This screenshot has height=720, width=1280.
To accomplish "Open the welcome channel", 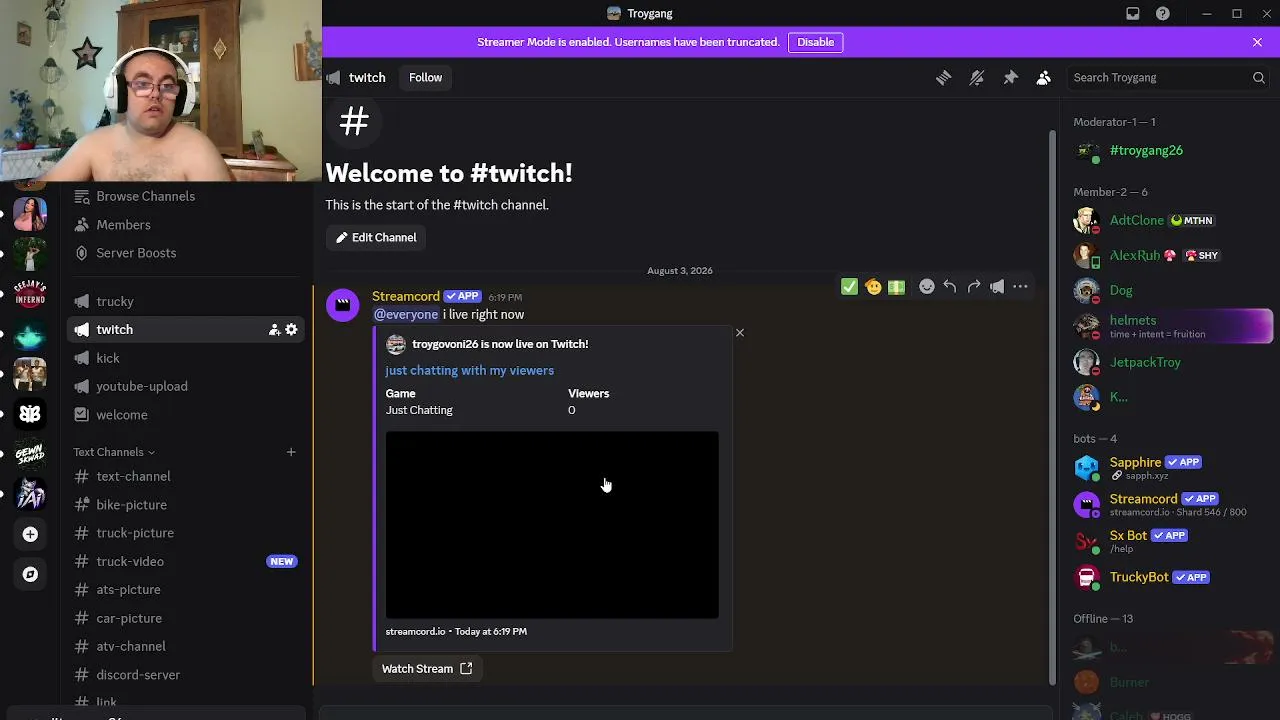I will [x=188, y=415].
